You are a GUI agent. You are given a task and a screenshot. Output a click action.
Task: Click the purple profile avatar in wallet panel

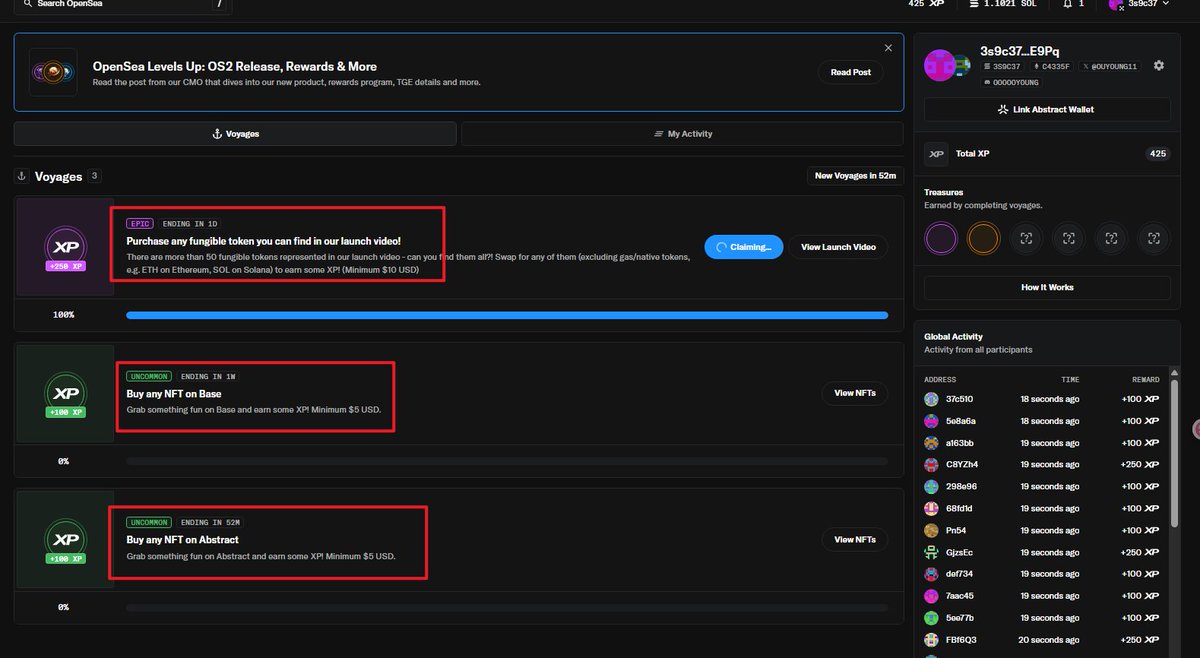click(x=941, y=66)
